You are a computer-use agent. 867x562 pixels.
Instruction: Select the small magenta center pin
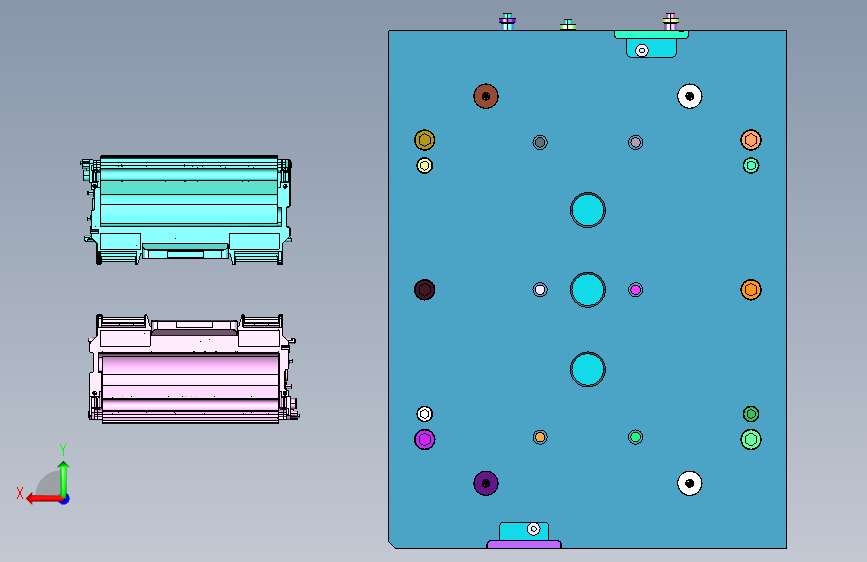635,290
